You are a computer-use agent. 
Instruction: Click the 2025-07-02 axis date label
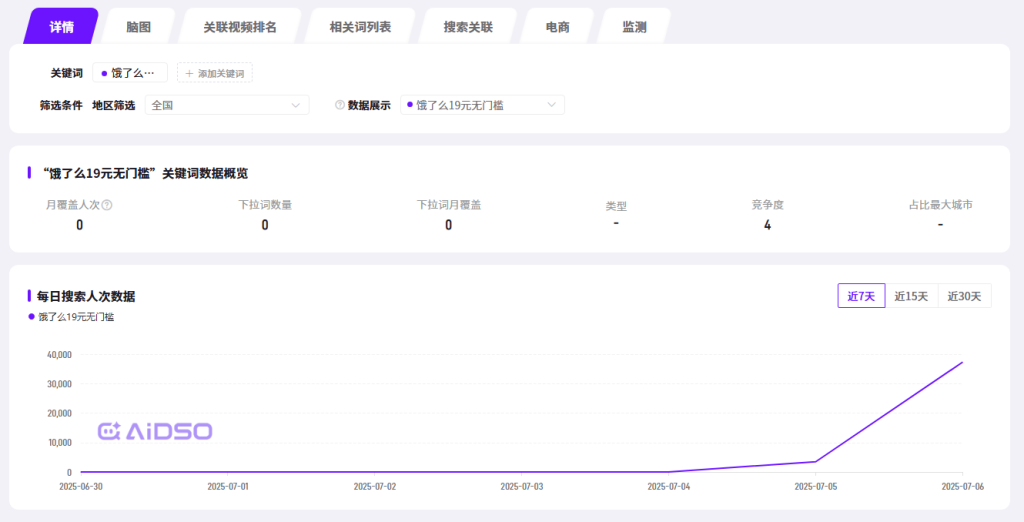tap(375, 487)
